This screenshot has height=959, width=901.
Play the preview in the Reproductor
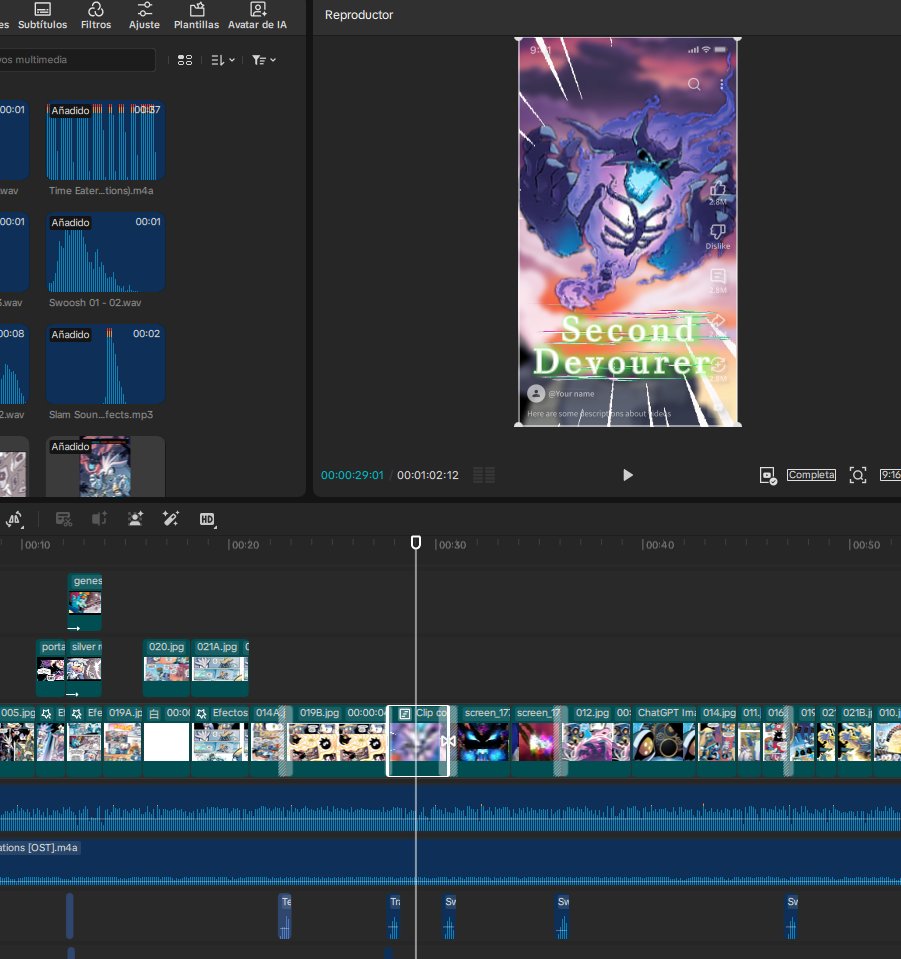click(x=628, y=475)
